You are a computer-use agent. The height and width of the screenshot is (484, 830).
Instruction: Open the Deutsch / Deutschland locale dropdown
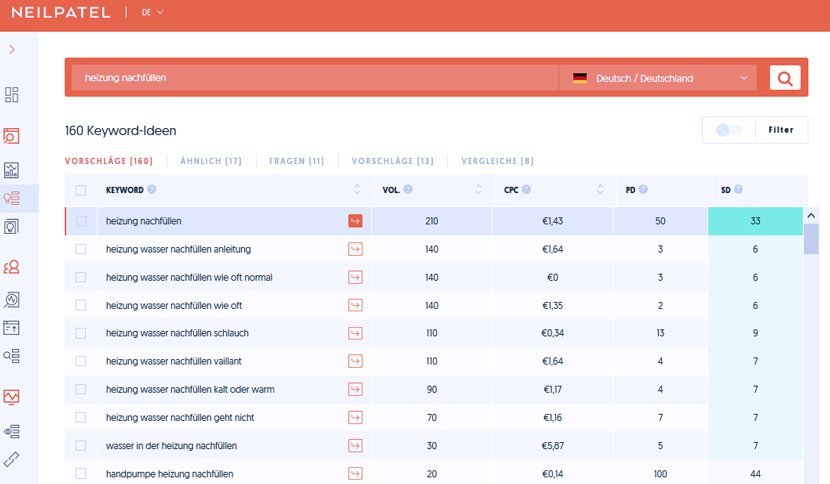(x=658, y=78)
